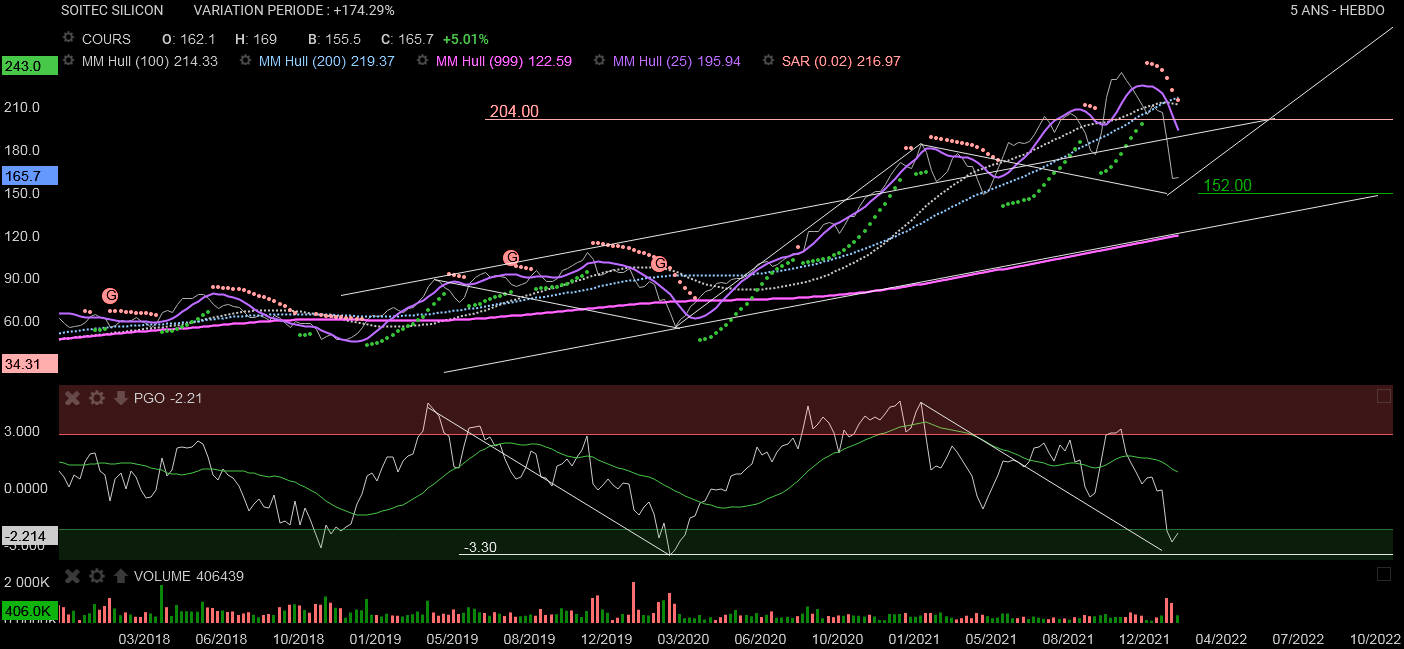Image resolution: width=1404 pixels, height=649 pixels.
Task: Open SAR (0.02) indicator settings gear
Action: pos(768,60)
